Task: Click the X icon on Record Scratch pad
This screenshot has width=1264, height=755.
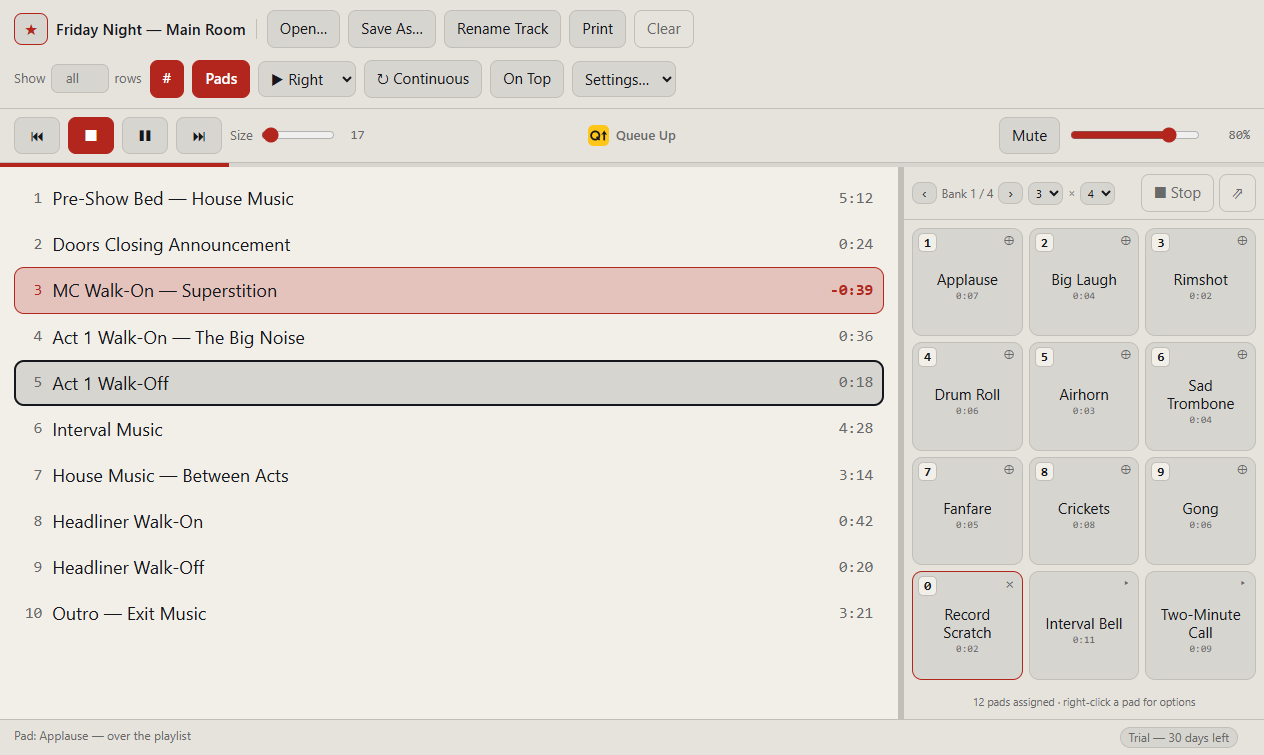Action: coord(1009,585)
